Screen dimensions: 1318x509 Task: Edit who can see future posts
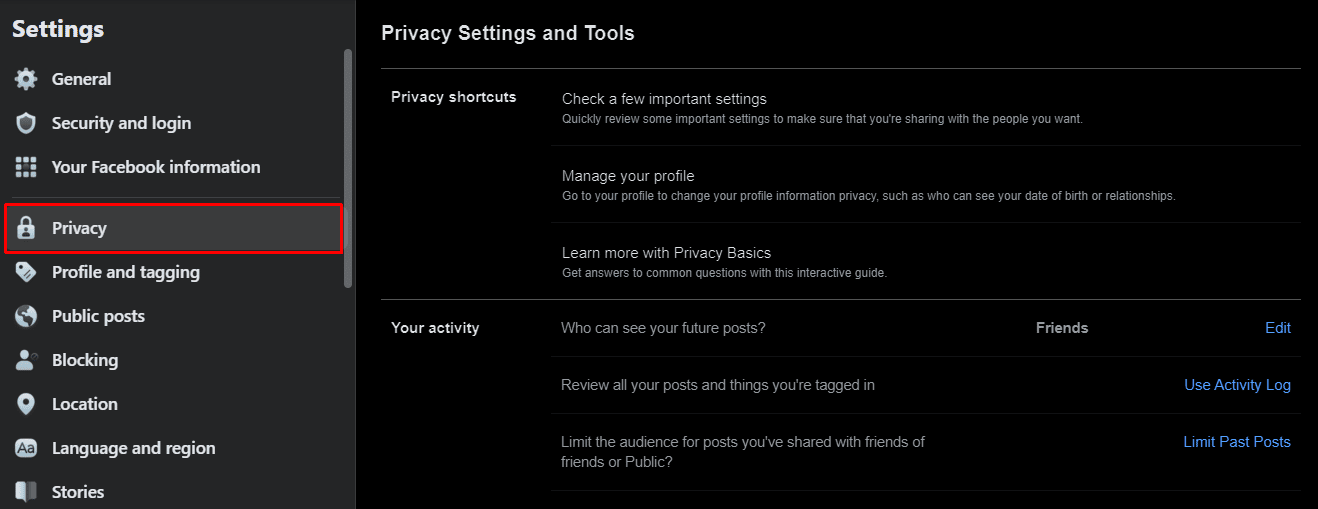(x=1278, y=328)
